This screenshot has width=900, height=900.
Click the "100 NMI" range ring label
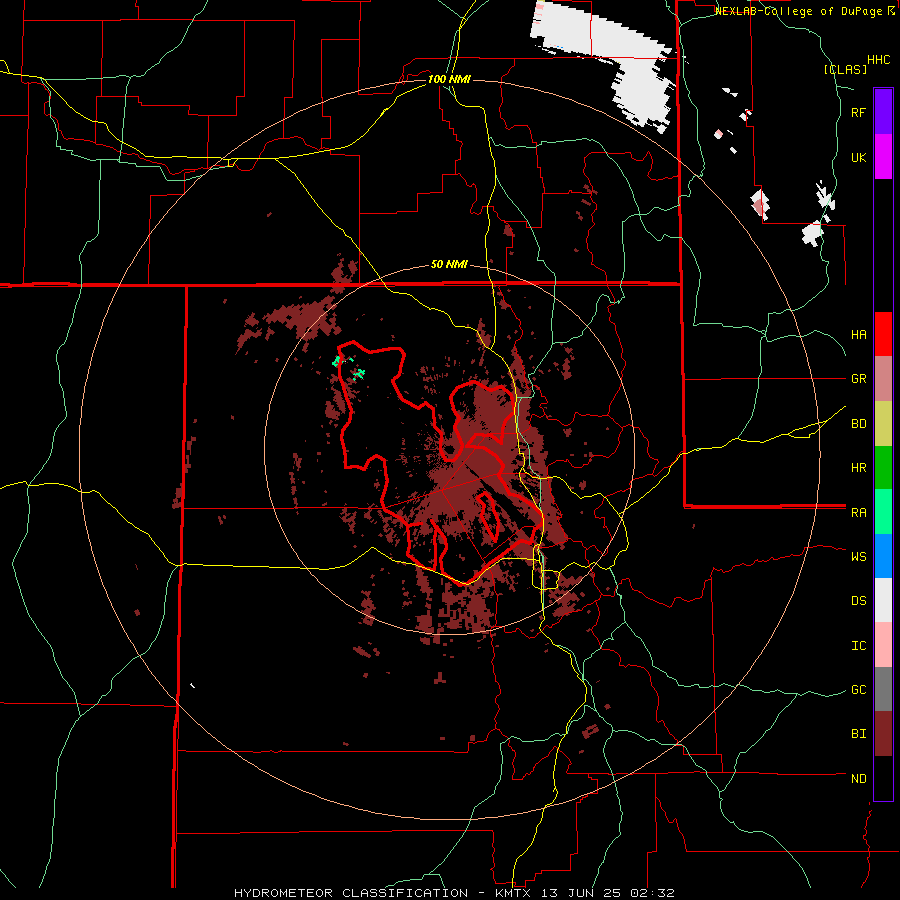point(449,79)
